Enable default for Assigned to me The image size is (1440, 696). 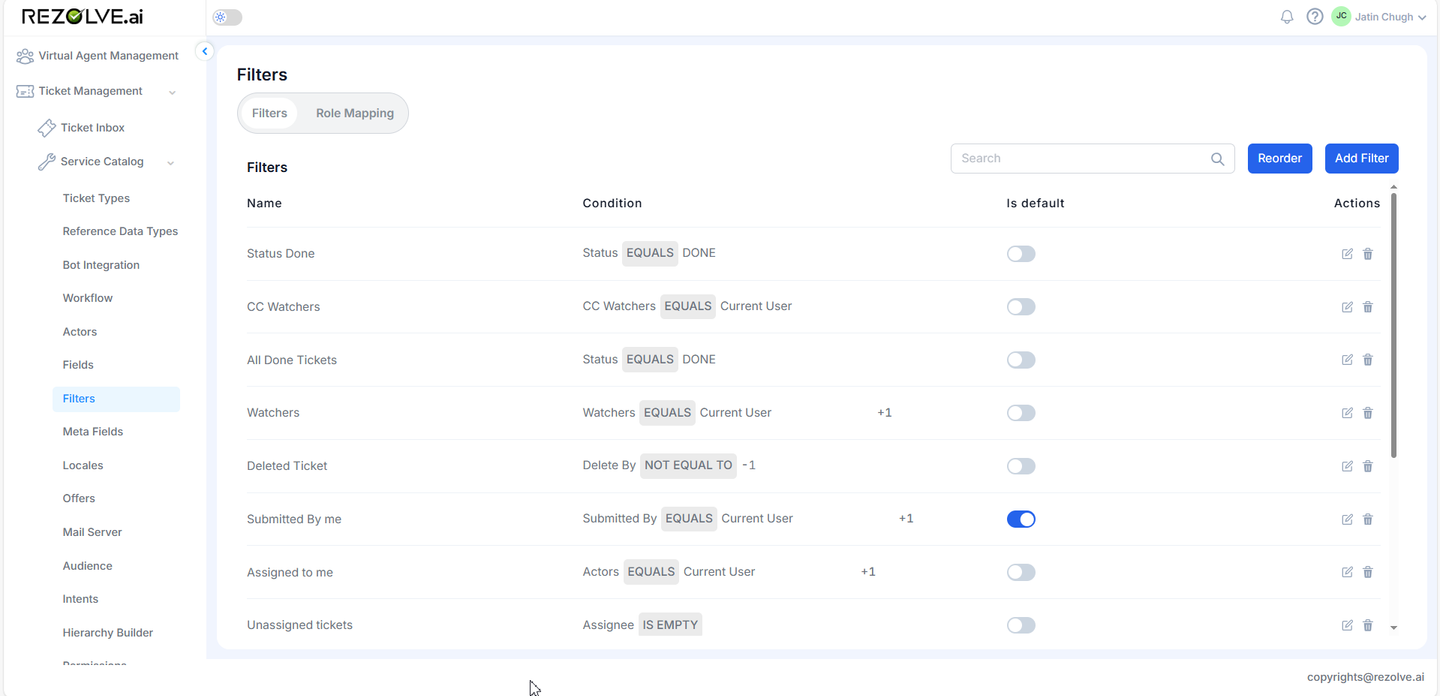pos(1021,572)
